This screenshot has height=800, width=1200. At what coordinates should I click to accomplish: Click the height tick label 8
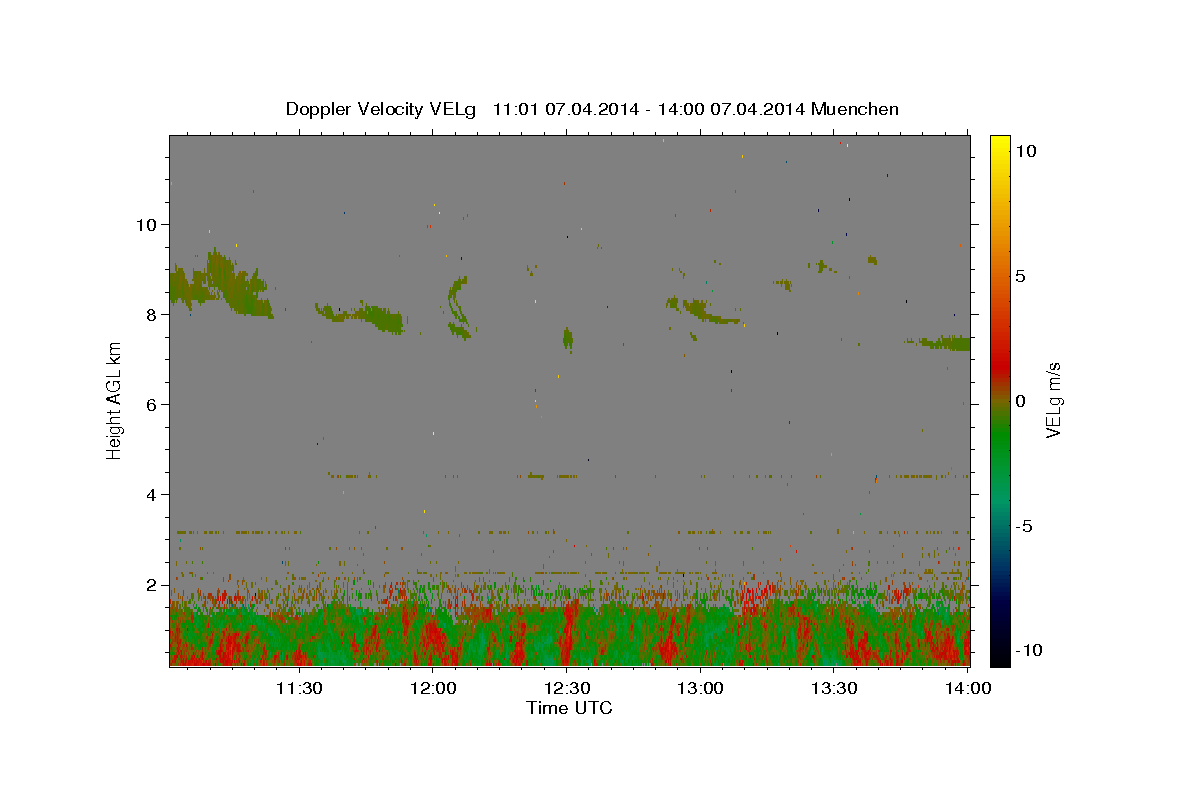(151, 314)
